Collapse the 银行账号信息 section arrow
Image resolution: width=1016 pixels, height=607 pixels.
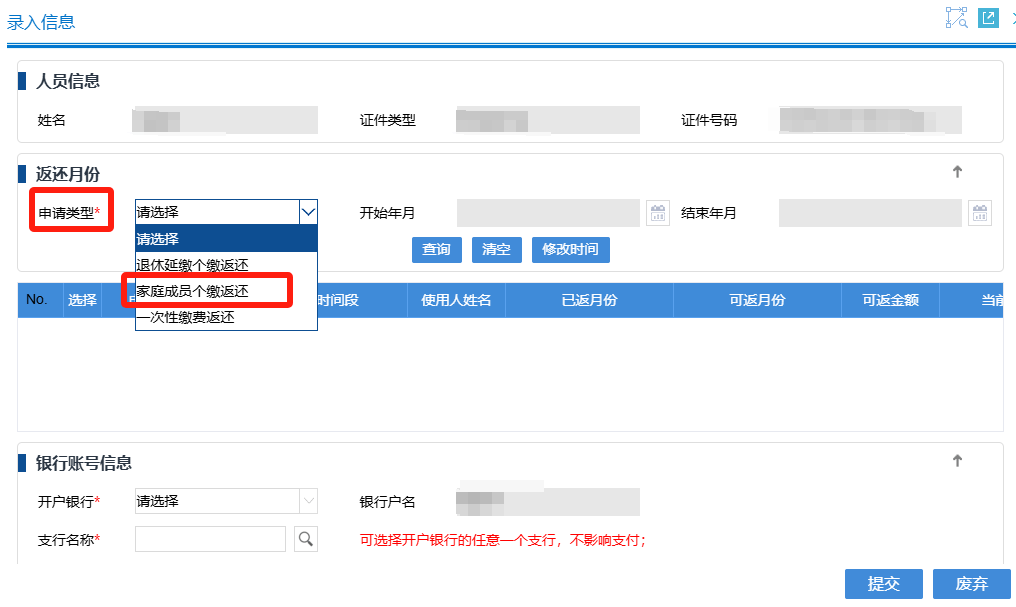tap(957, 461)
